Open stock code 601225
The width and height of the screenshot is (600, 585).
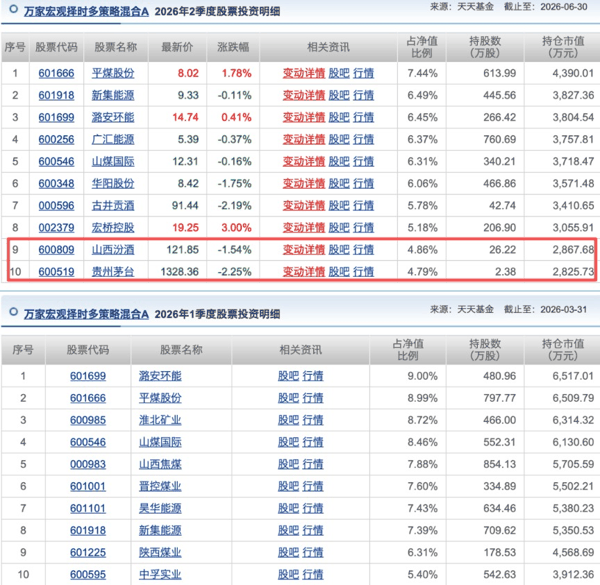tap(88, 553)
